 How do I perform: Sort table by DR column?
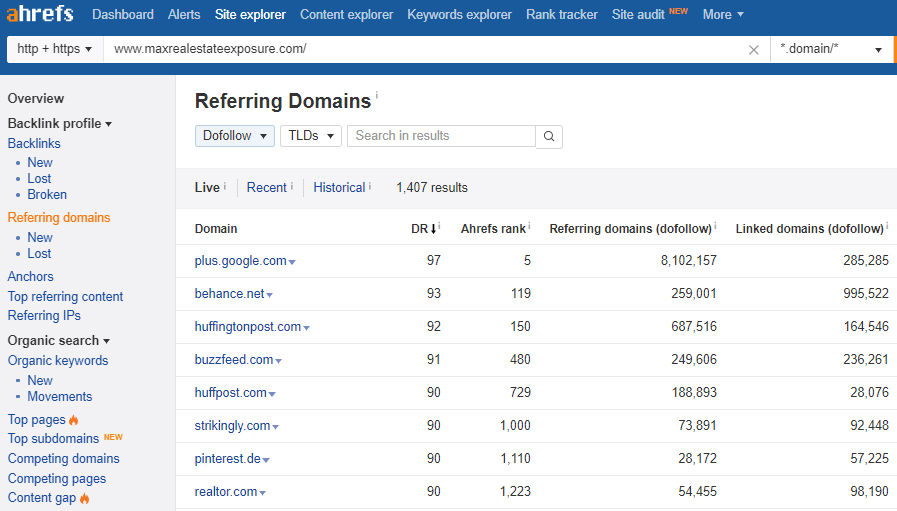pos(423,229)
